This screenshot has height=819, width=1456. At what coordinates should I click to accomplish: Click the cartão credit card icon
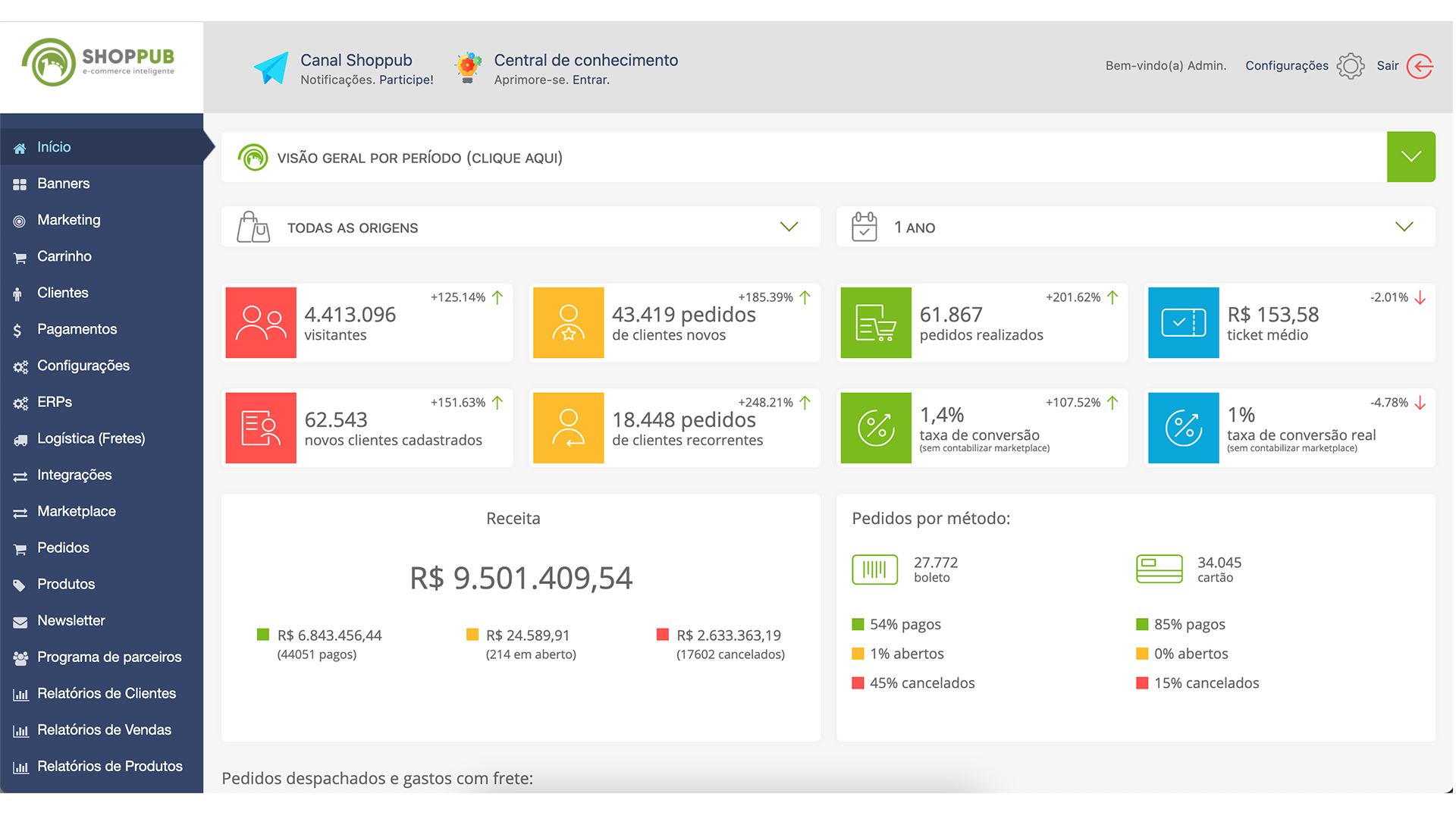pos(1159,569)
